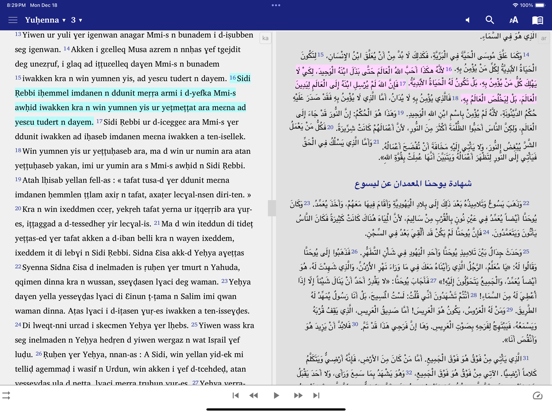552x414 pixels.
Task: Open the Yuḥenna book selector dropdown
Action: tap(45, 20)
